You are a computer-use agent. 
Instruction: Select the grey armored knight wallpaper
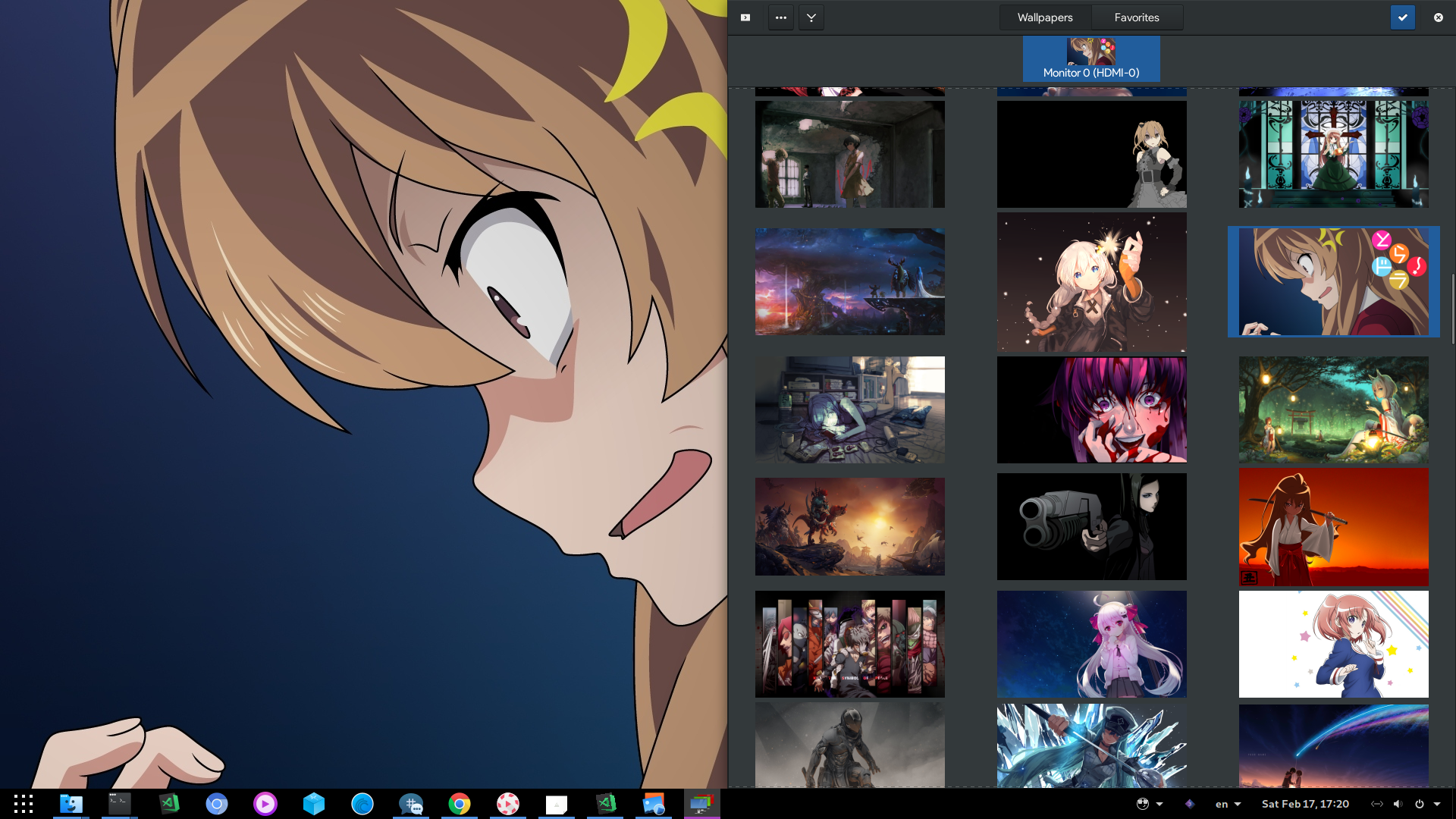(x=849, y=745)
